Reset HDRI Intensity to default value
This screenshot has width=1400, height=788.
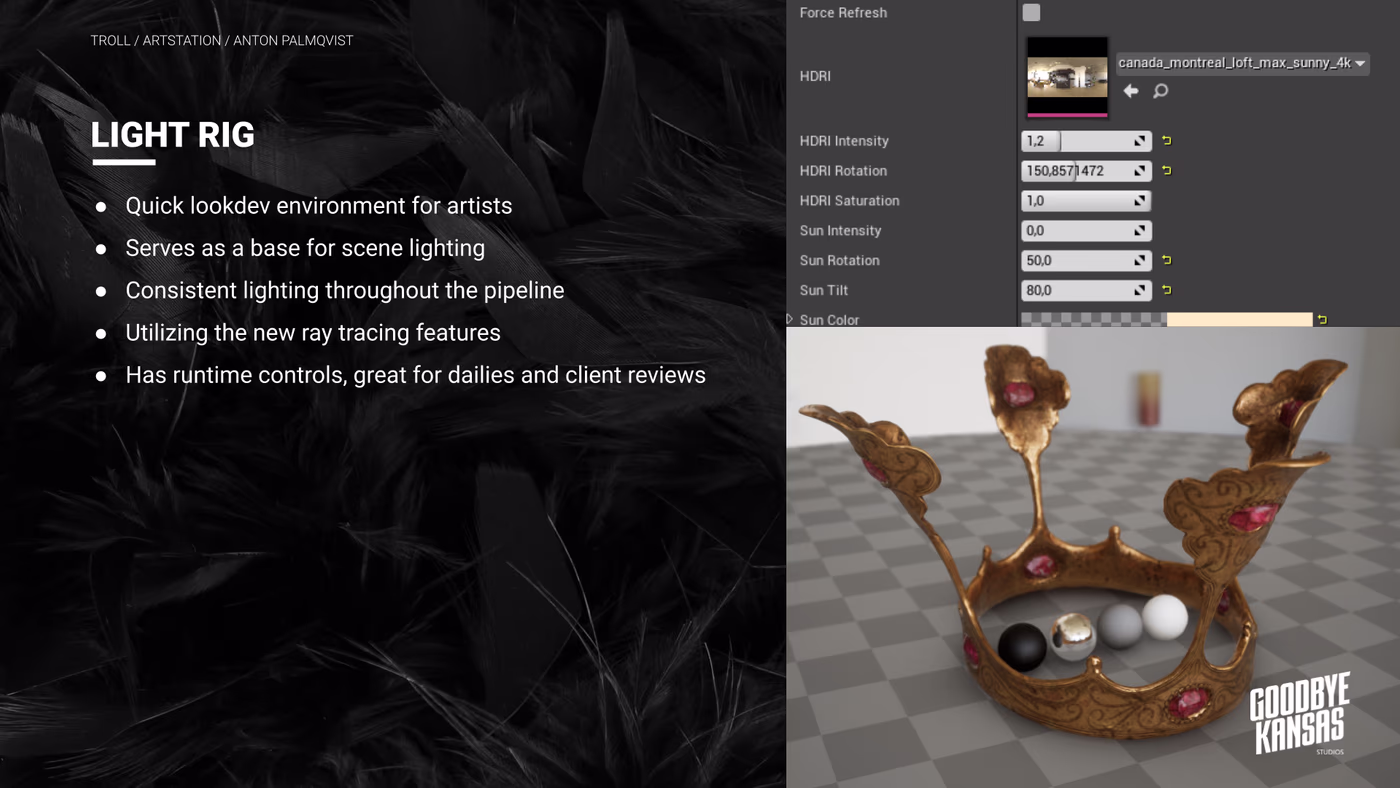pos(1166,141)
